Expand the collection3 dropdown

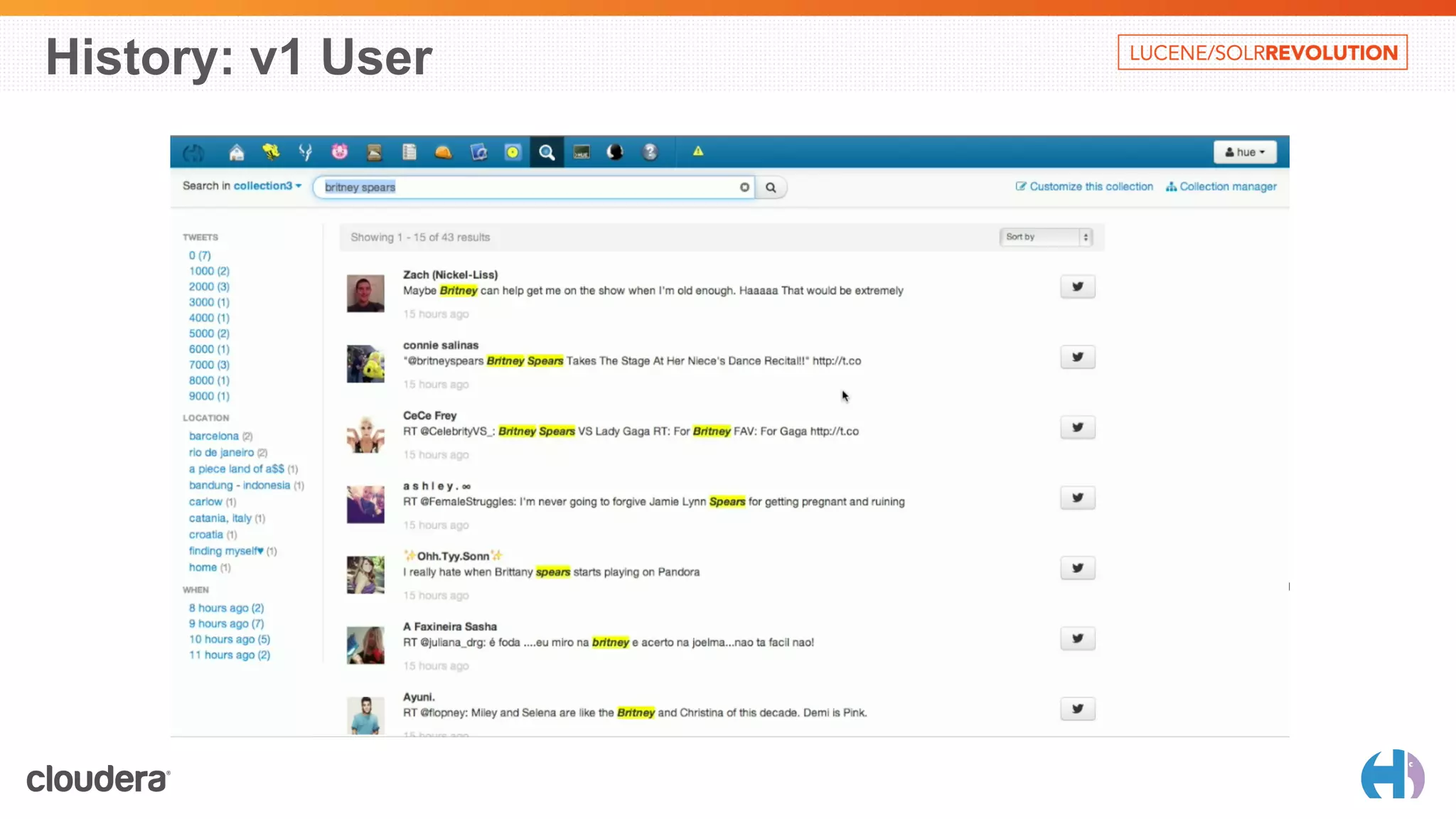(x=267, y=186)
